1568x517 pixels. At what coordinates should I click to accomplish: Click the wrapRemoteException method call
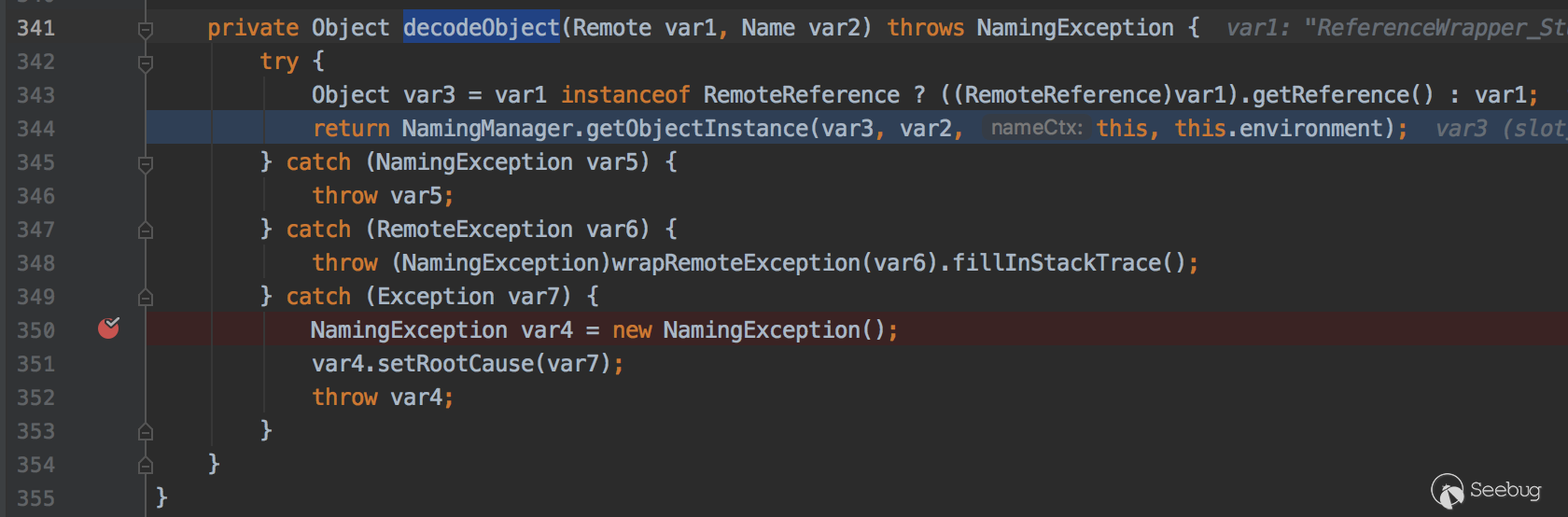coord(735,263)
